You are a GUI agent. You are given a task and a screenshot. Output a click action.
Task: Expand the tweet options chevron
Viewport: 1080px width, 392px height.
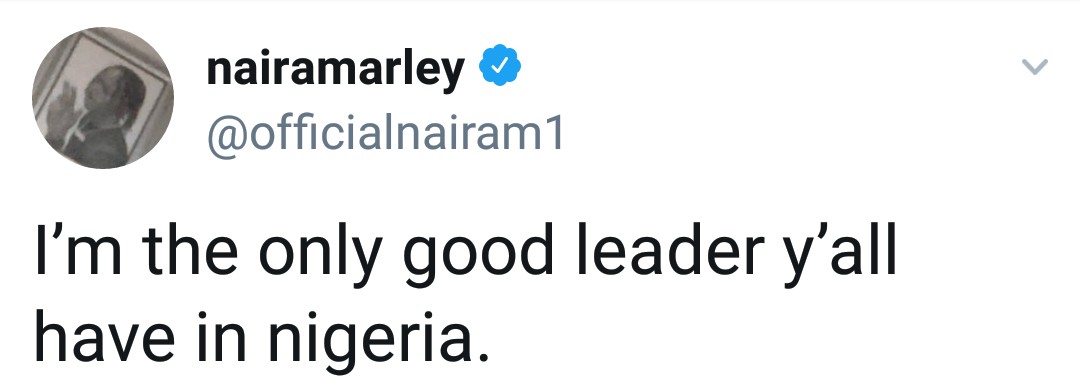click(x=1034, y=66)
